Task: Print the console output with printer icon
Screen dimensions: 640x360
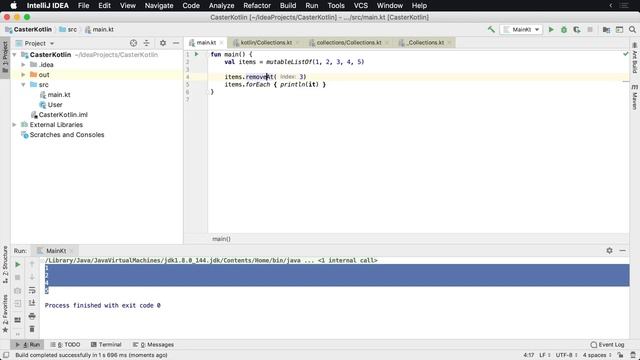Action: (32, 316)
